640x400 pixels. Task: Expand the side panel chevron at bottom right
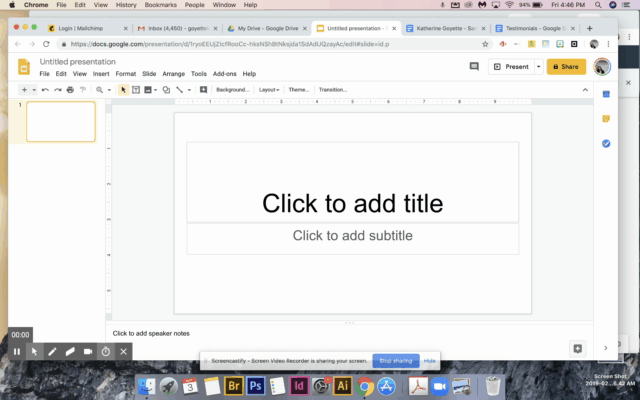[x=606, y=348]
